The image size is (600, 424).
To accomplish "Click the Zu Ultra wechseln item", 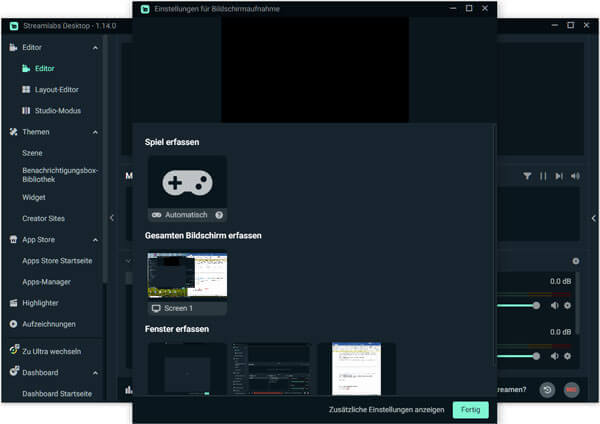I will pos(51,351).
